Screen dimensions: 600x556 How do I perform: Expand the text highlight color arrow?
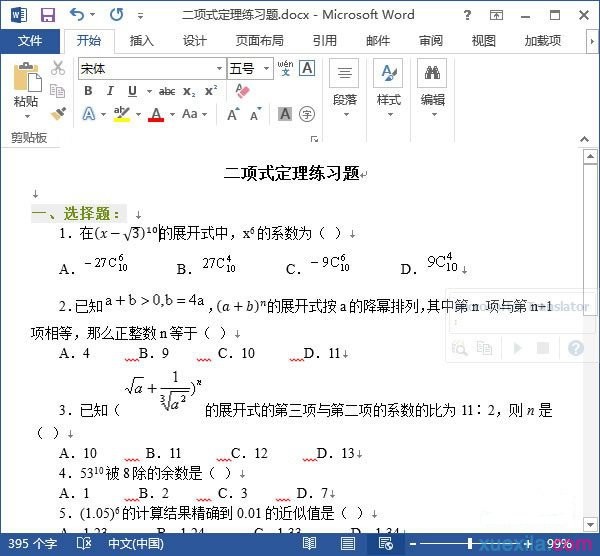pyautogui.click(x=139, y=114)
